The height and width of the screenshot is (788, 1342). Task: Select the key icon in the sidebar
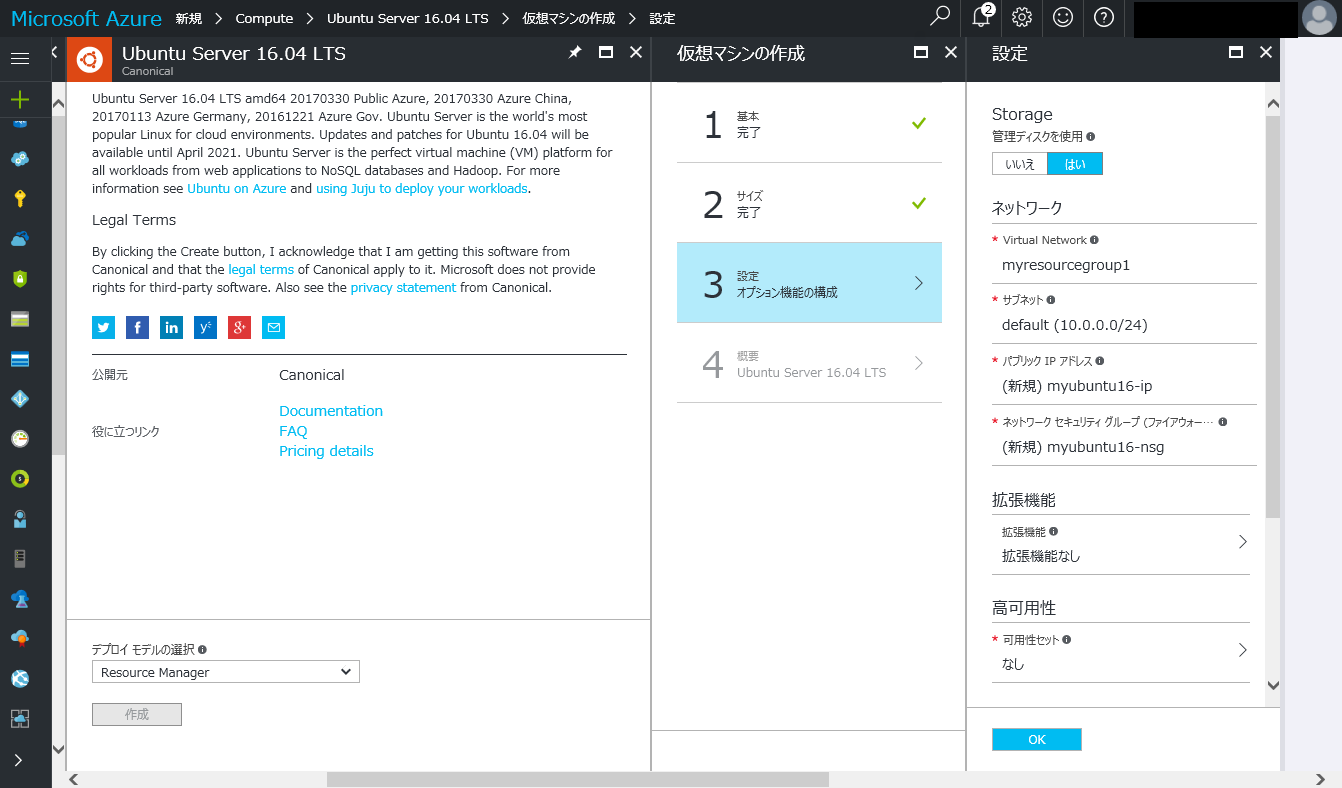(20, 199)
